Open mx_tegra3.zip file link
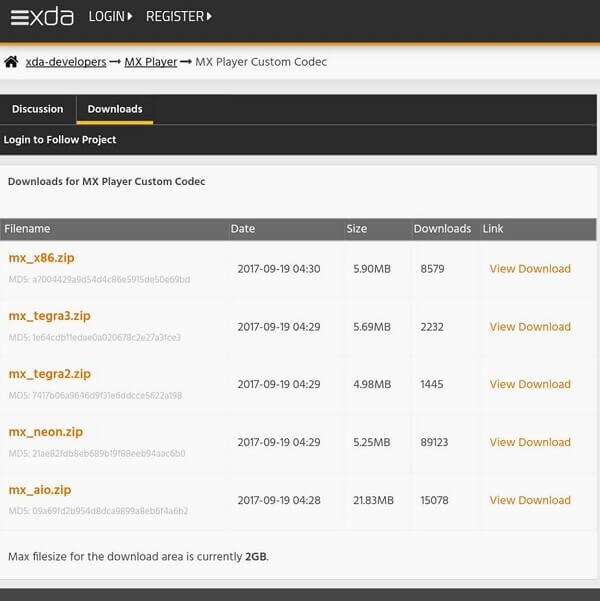 [x=50, y=316]
